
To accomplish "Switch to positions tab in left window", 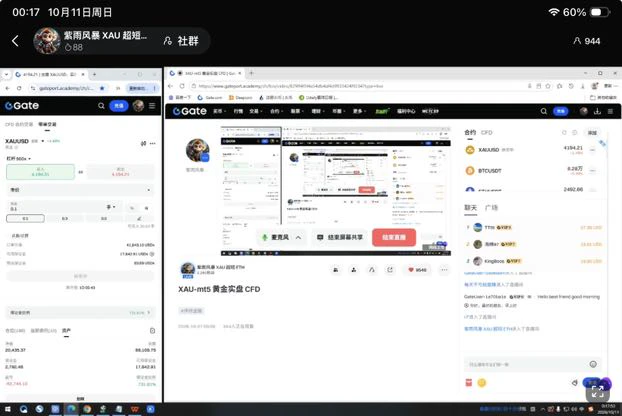I will click(x=15, y=331).
